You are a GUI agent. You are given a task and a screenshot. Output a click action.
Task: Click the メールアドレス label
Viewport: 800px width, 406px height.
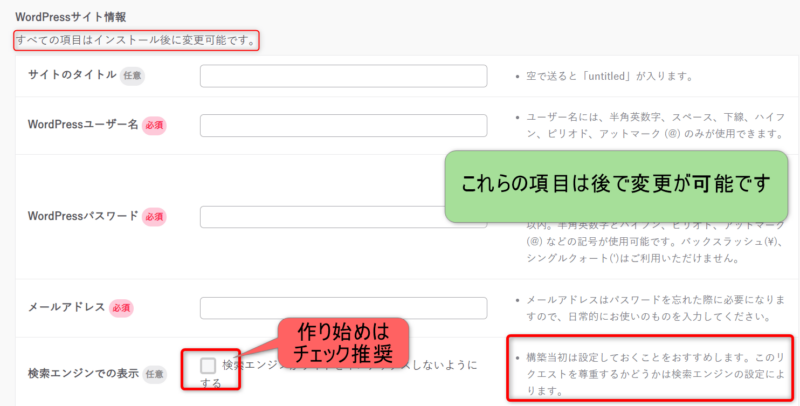tap(66, 307)
